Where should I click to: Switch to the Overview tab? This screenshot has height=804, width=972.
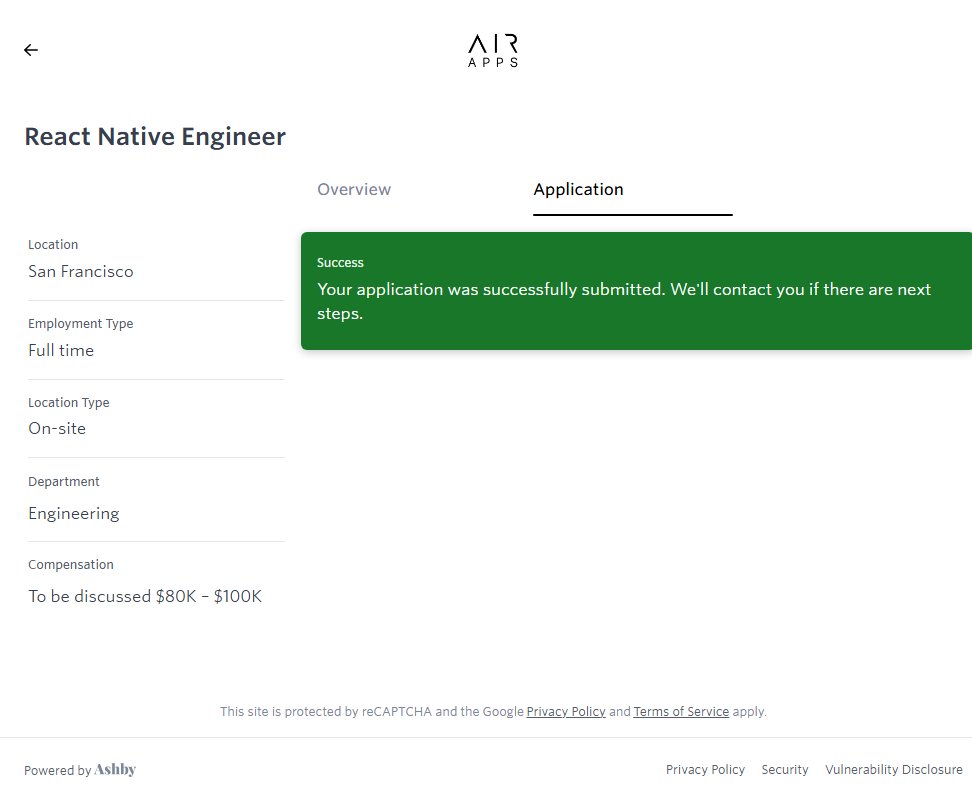[354, 190]
